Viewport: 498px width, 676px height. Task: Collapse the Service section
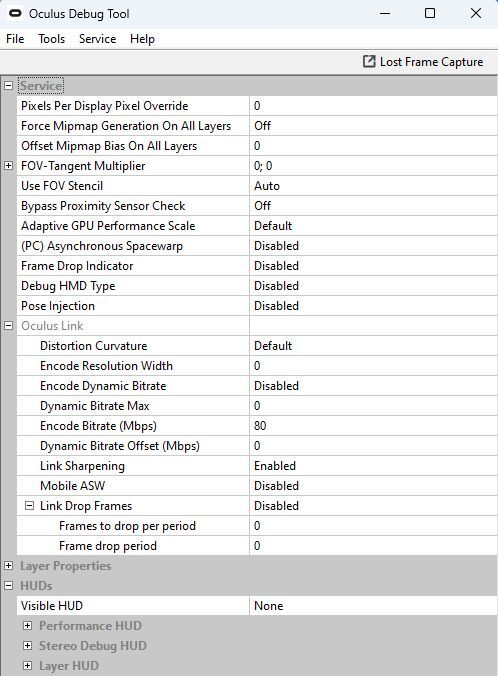pyautogui.click(x=8, y=85)
